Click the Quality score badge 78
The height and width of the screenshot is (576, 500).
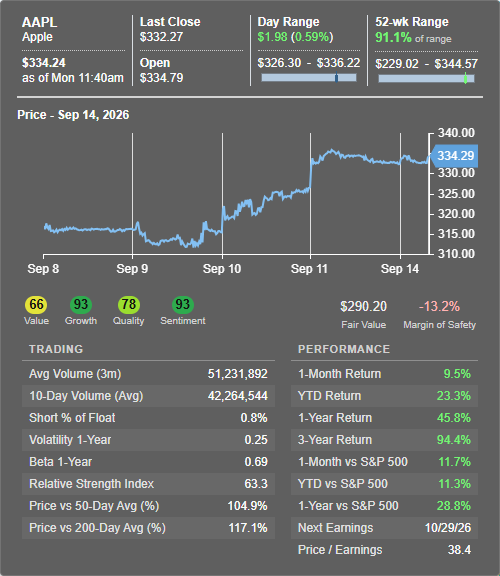[129, 305]
